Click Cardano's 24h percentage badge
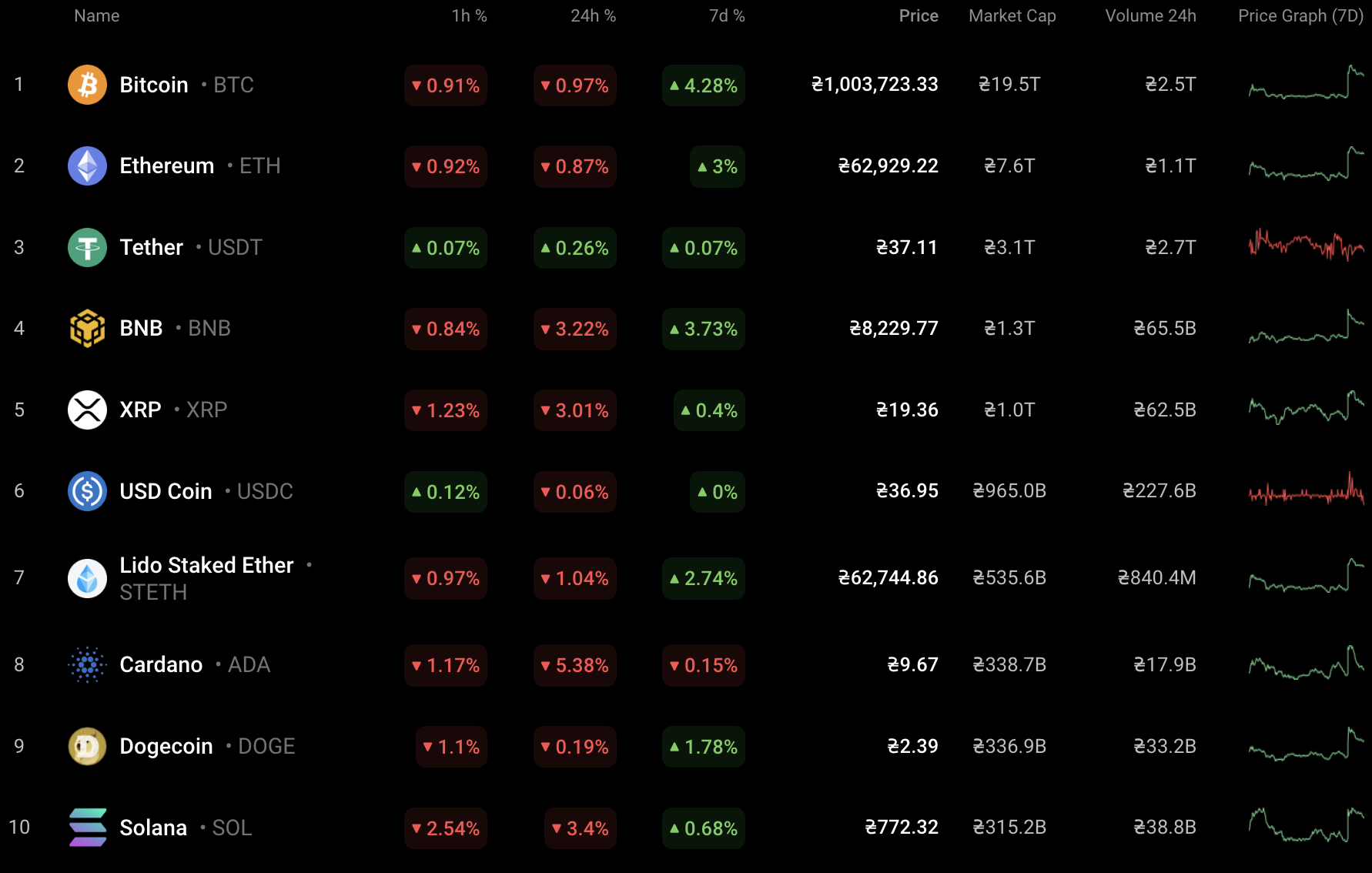Image resolution: width=1372 pixels, height=873 pixels. [574, 665]
